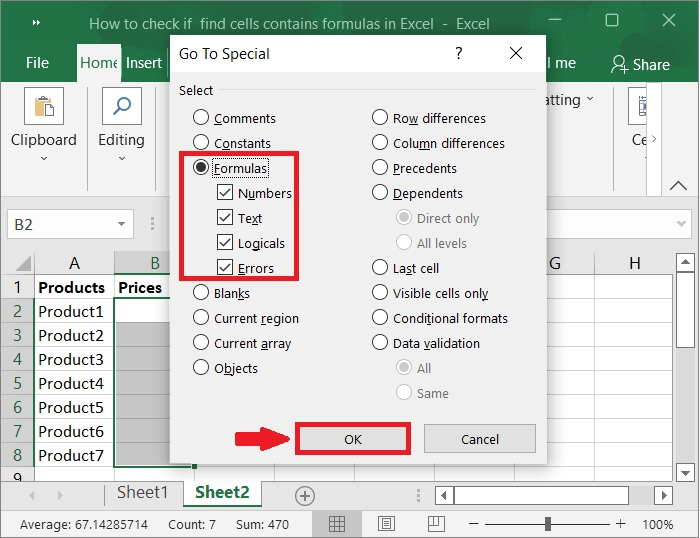Click the Editing magnifier icon
The width and height of the screenshot is (700, 538).
click(x=121, y=106)
